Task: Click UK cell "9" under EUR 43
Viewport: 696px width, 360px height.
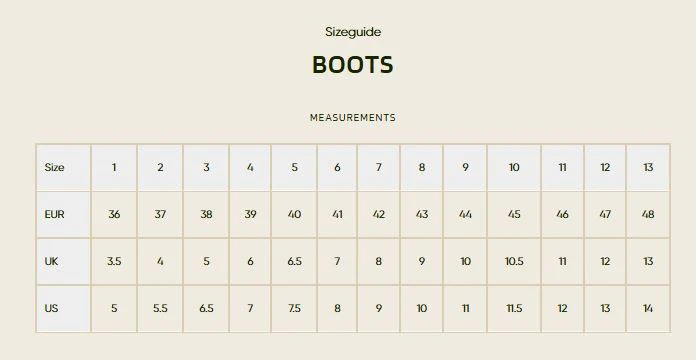Action: pos(422,261)
